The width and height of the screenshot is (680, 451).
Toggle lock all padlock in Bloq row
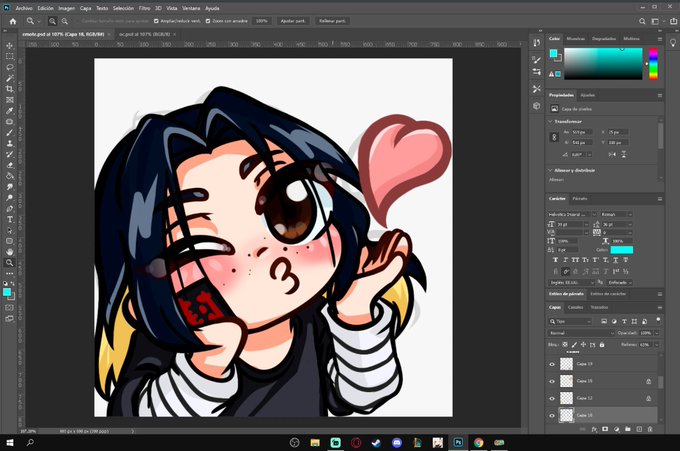point(602,345)
